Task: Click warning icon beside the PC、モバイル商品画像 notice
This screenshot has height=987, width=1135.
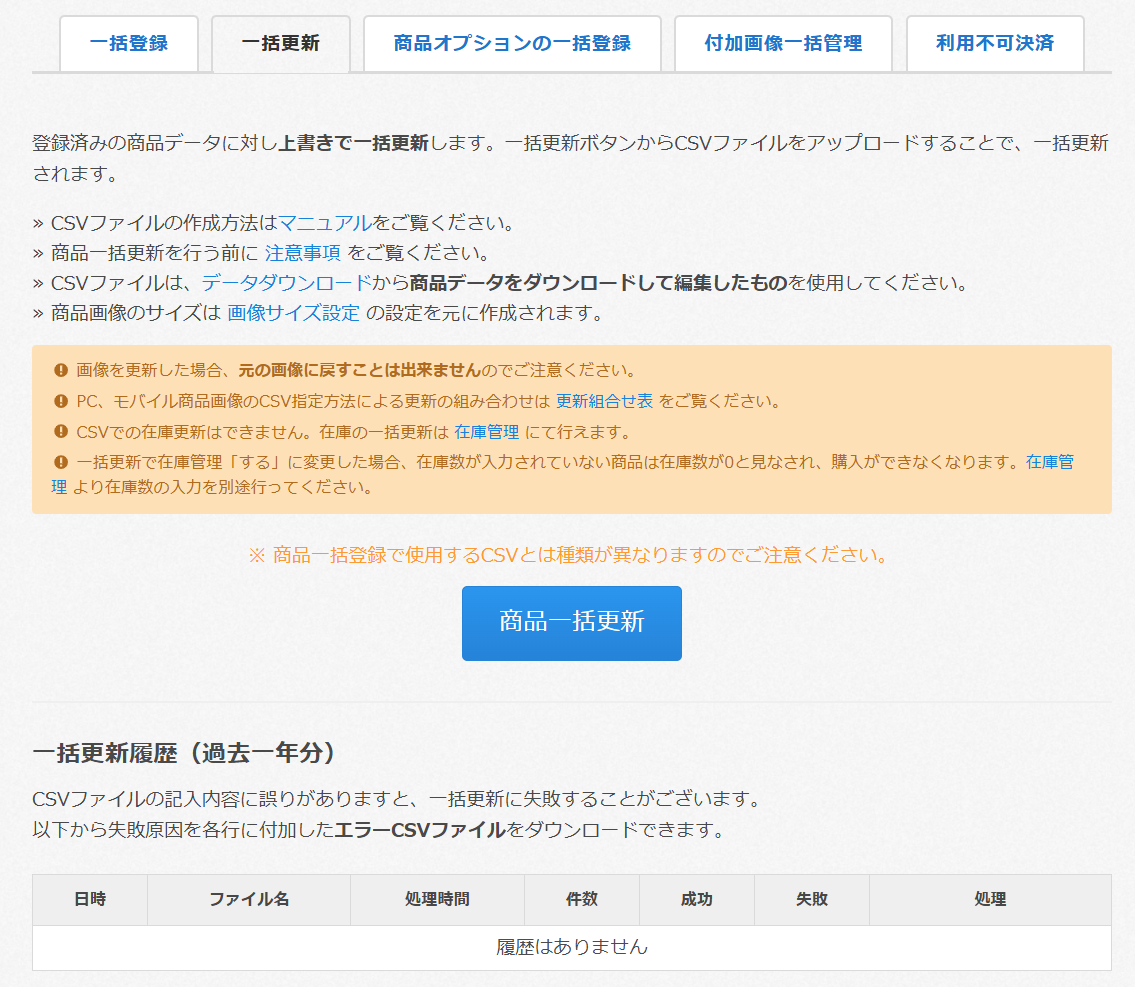Action: pyautogui.click(x=60, y=401)
